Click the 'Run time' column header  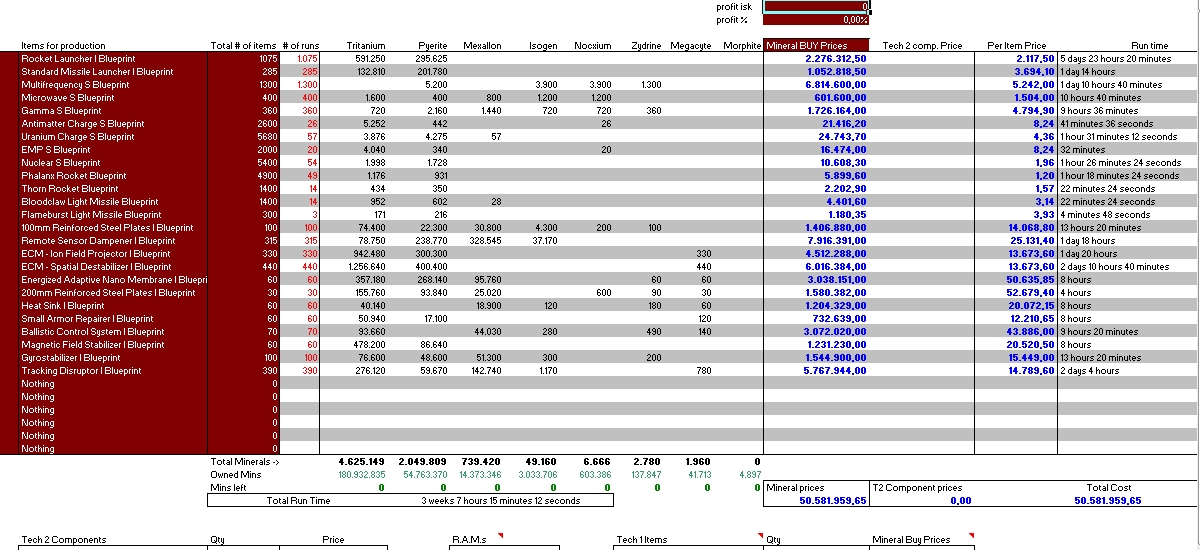point(1150,46)
